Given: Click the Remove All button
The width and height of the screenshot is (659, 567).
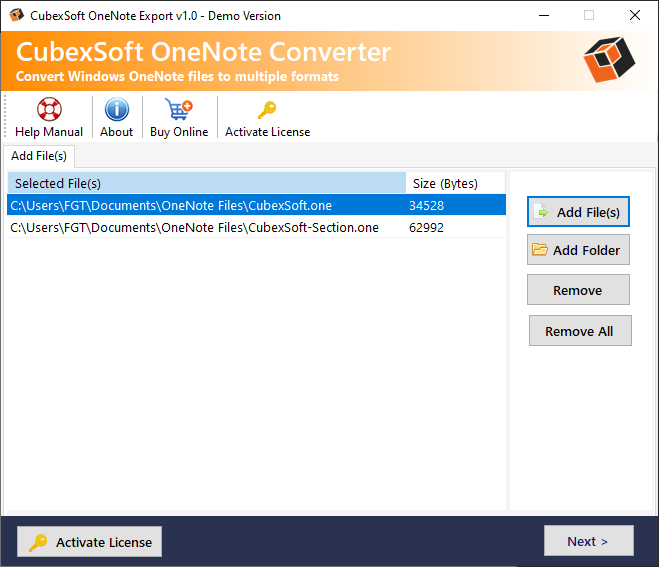Looking at the screenshot, I should click(x=580, y=331).
